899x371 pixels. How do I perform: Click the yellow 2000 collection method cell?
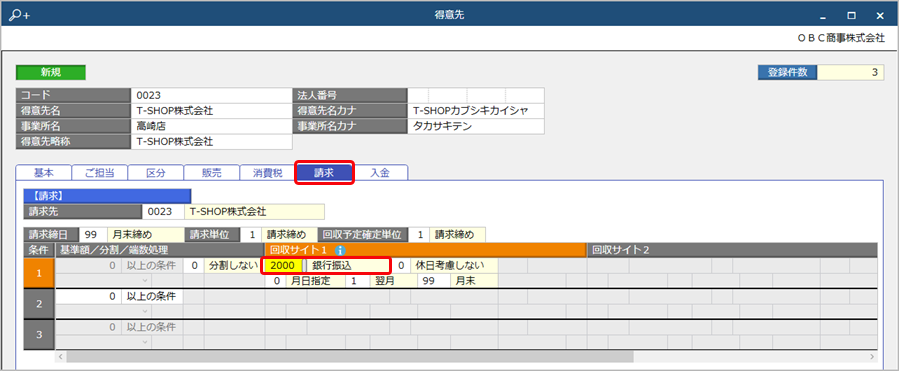click(x=283, y=265)
